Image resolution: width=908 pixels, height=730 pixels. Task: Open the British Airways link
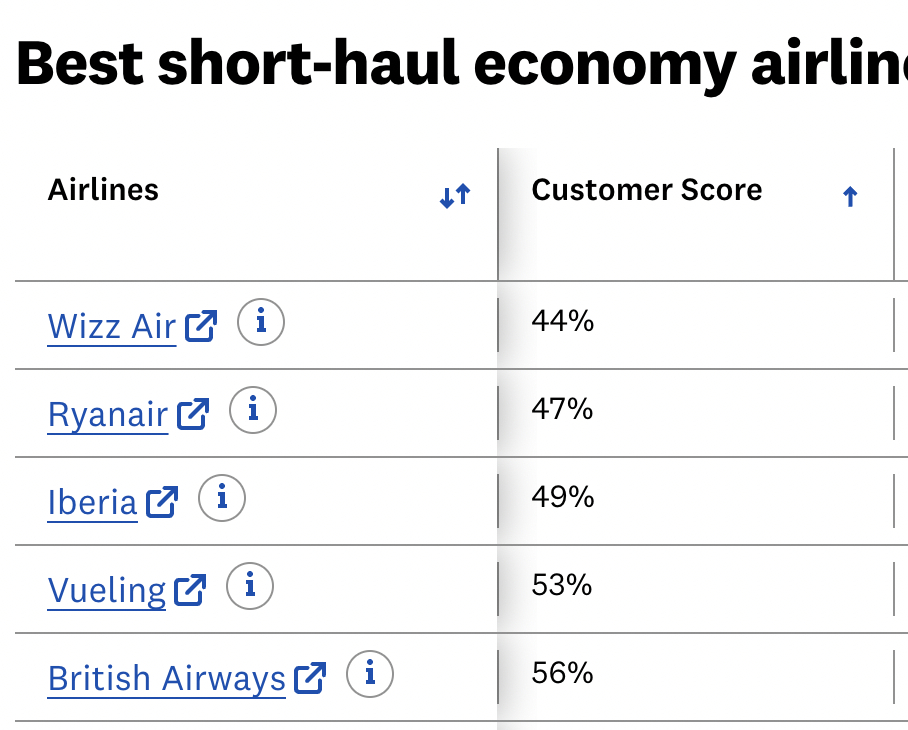point(167,679)
